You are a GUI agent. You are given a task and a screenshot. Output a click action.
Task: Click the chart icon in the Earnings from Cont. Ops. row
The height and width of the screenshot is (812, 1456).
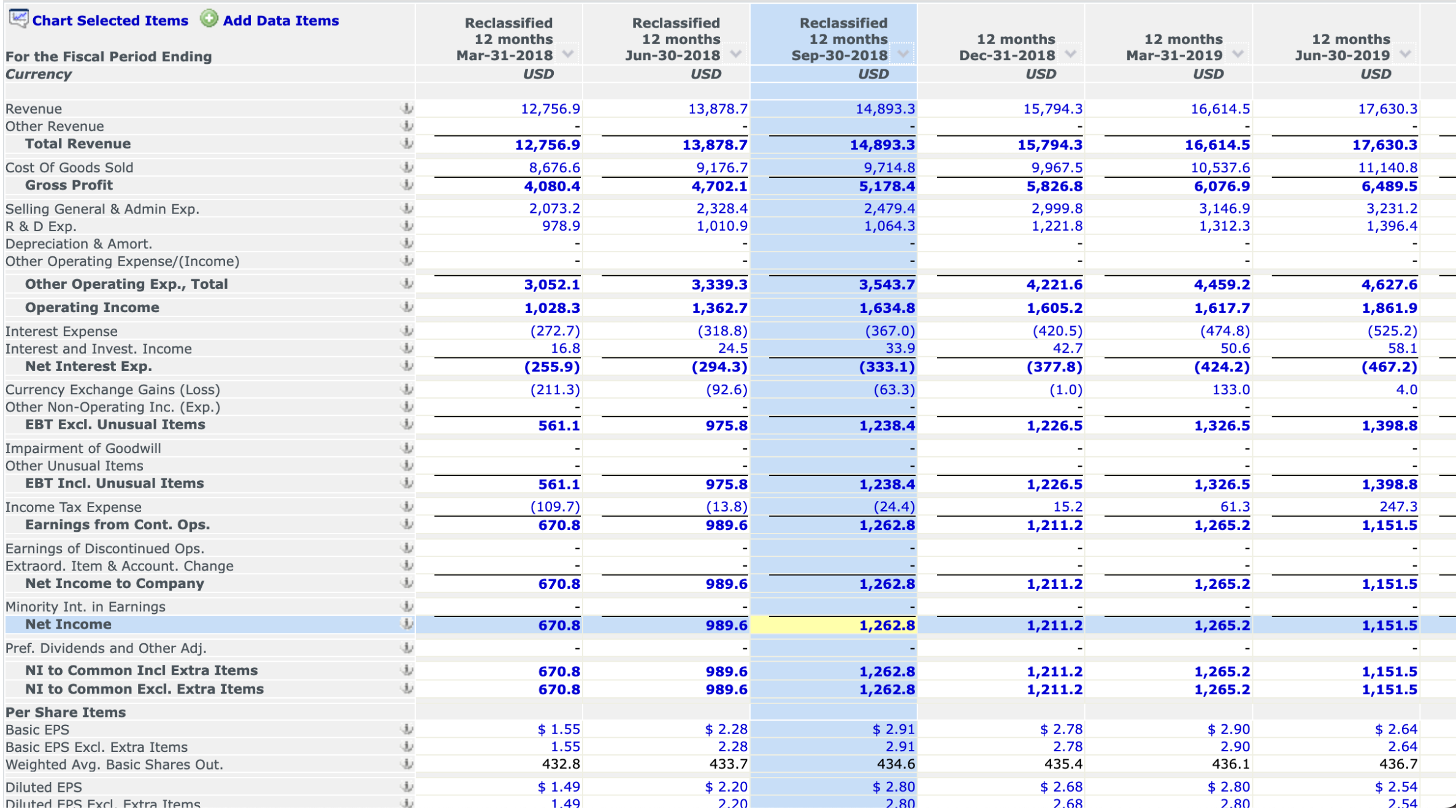406,524
